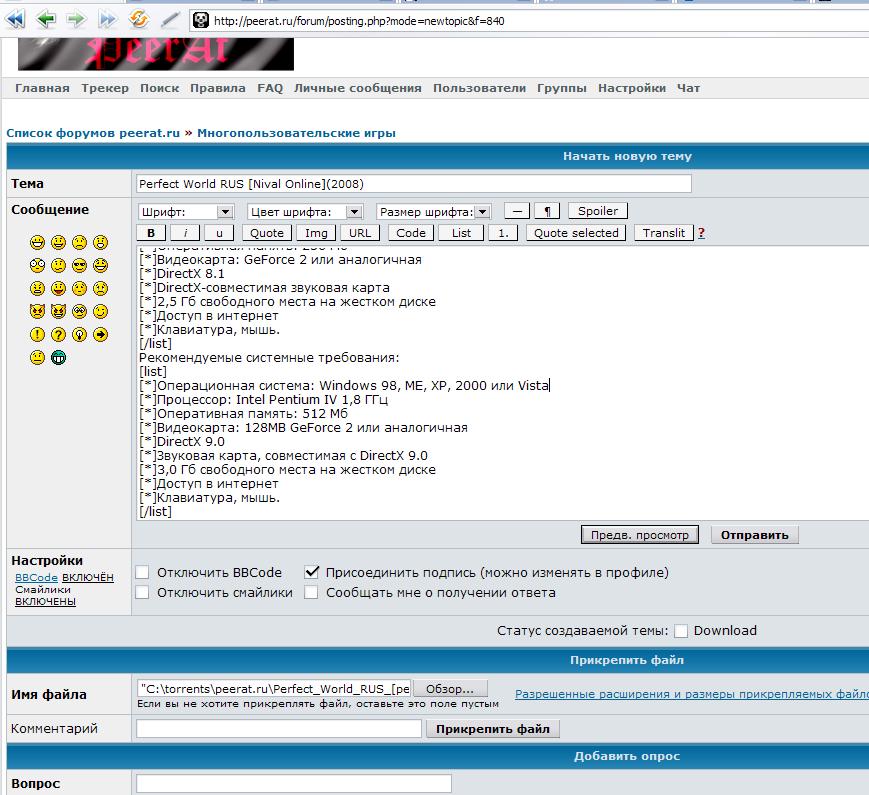
Task: Open the Чат navigation item
Action: [x=688, y=88]
